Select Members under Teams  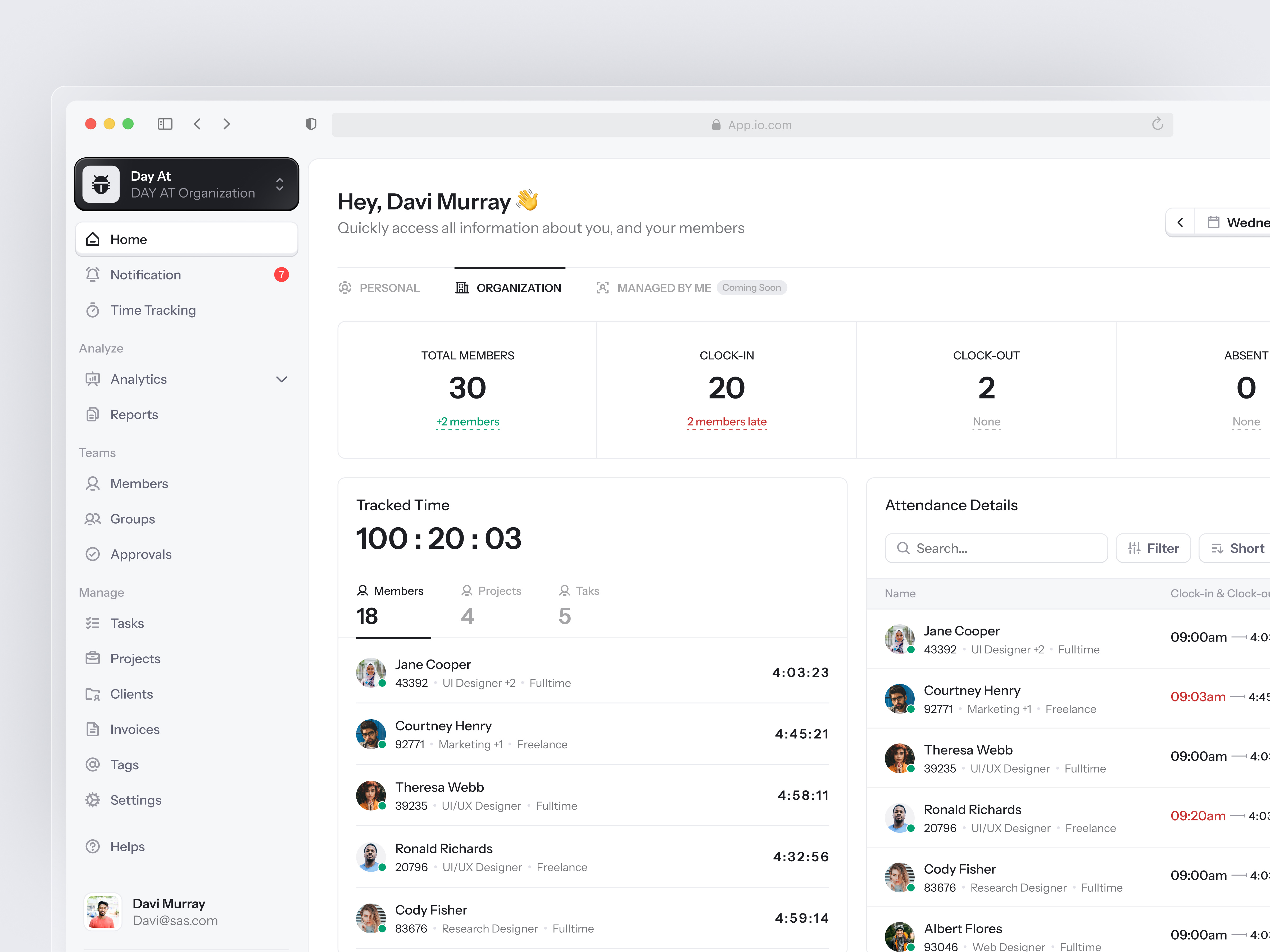pos(139,483)
